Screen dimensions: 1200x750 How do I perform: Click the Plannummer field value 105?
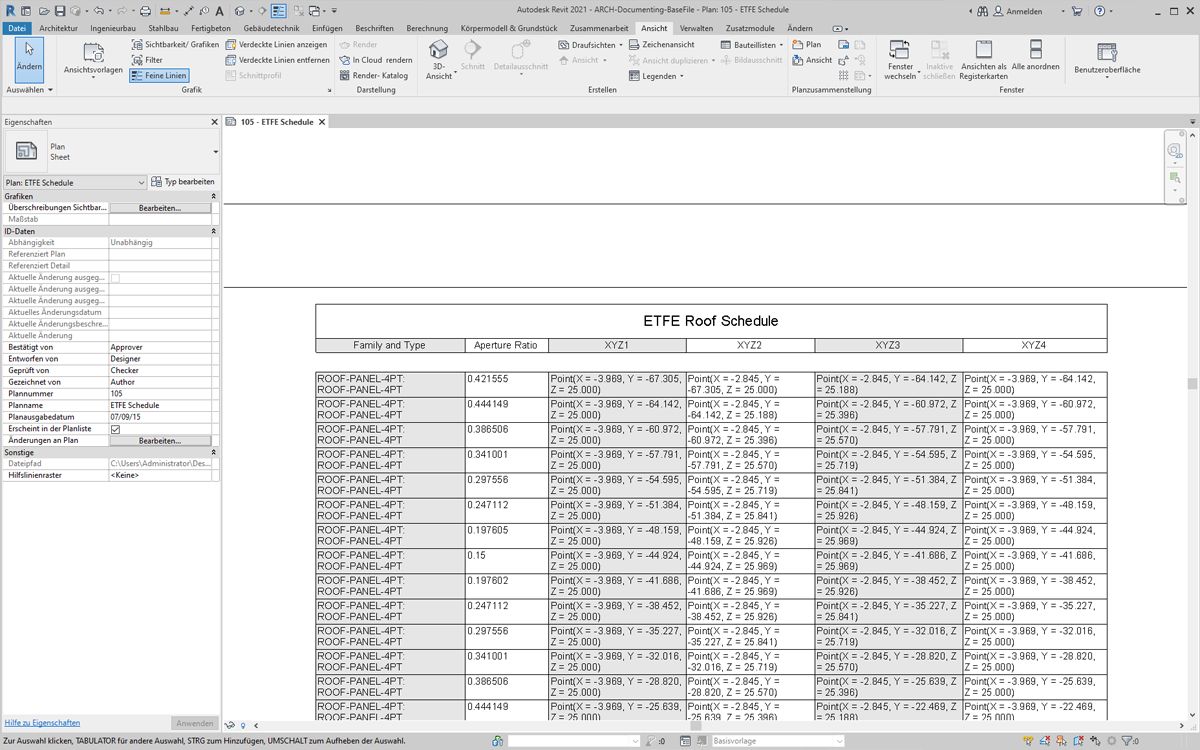tap(160, 394)
